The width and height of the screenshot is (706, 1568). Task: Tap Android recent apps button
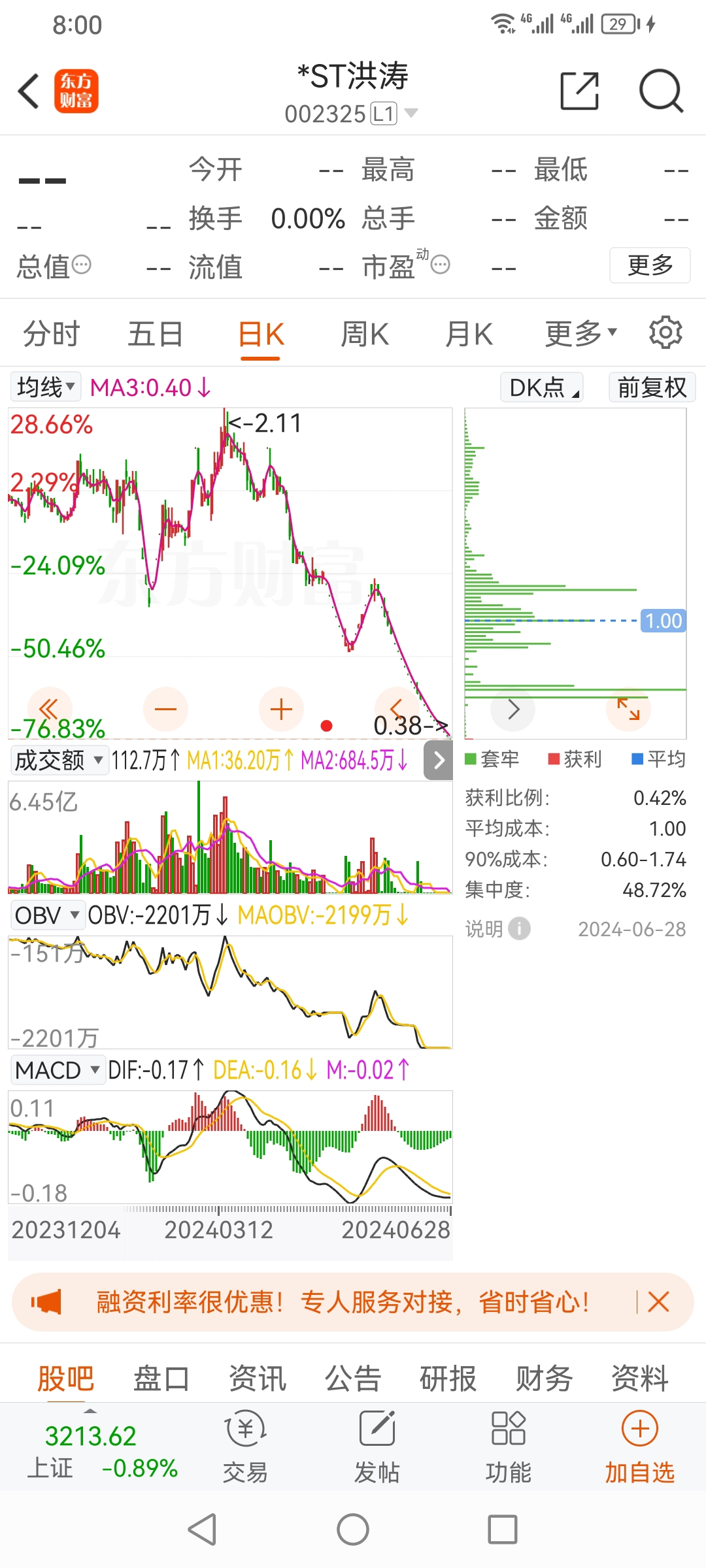tap(503, 1529)
